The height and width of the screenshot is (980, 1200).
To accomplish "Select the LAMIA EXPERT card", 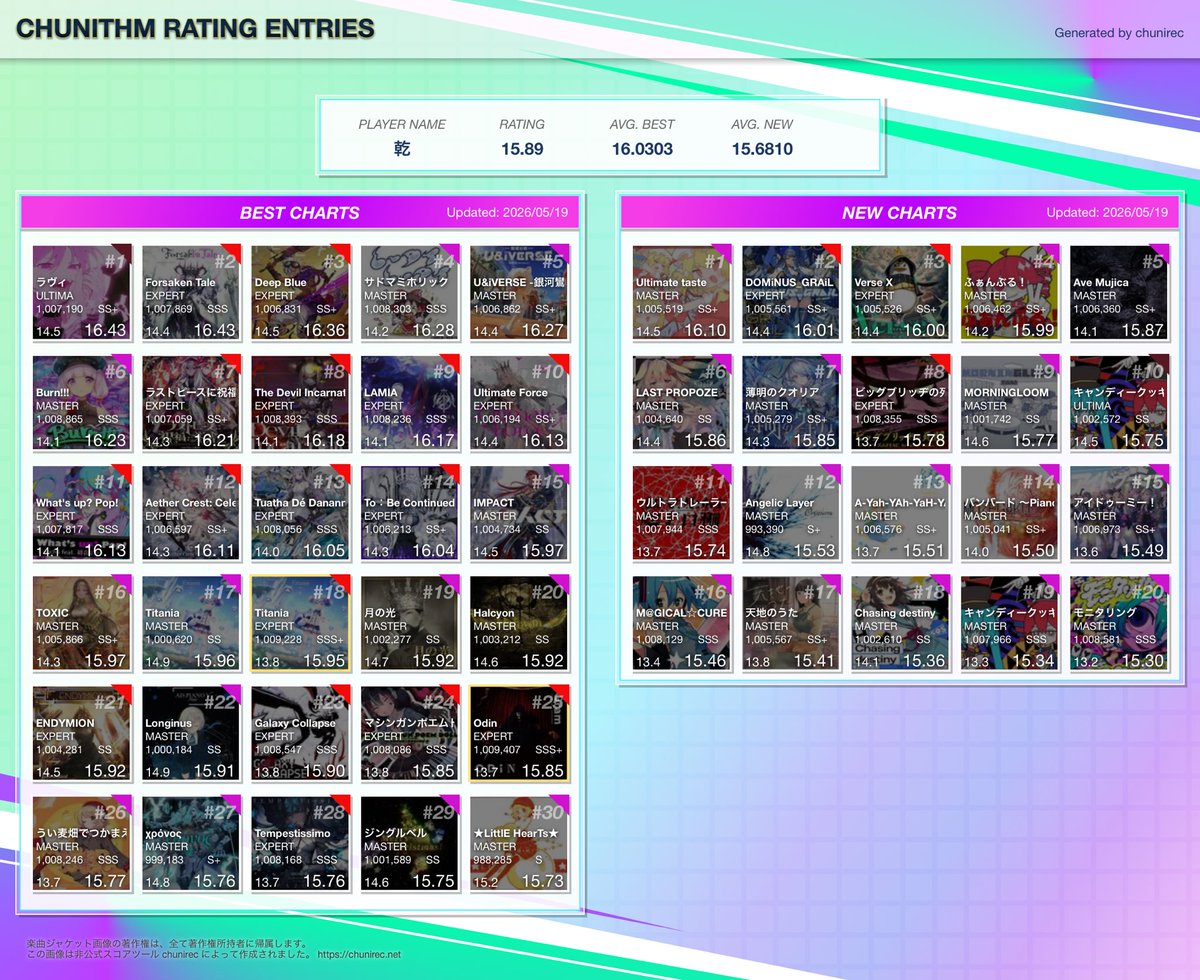I will (x=410, y=402).
